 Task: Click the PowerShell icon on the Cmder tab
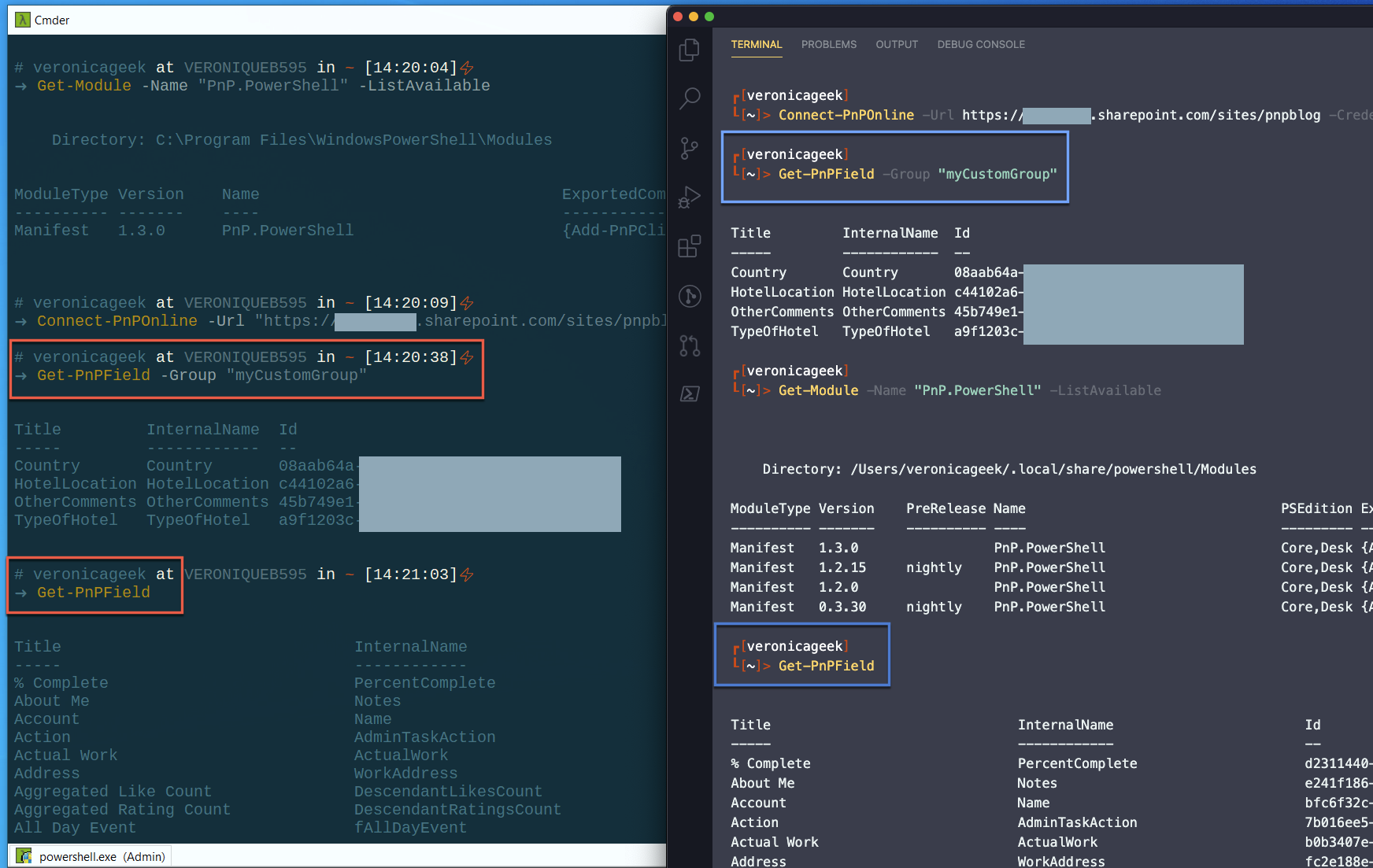pyautogui.click(x=23, y=855)
